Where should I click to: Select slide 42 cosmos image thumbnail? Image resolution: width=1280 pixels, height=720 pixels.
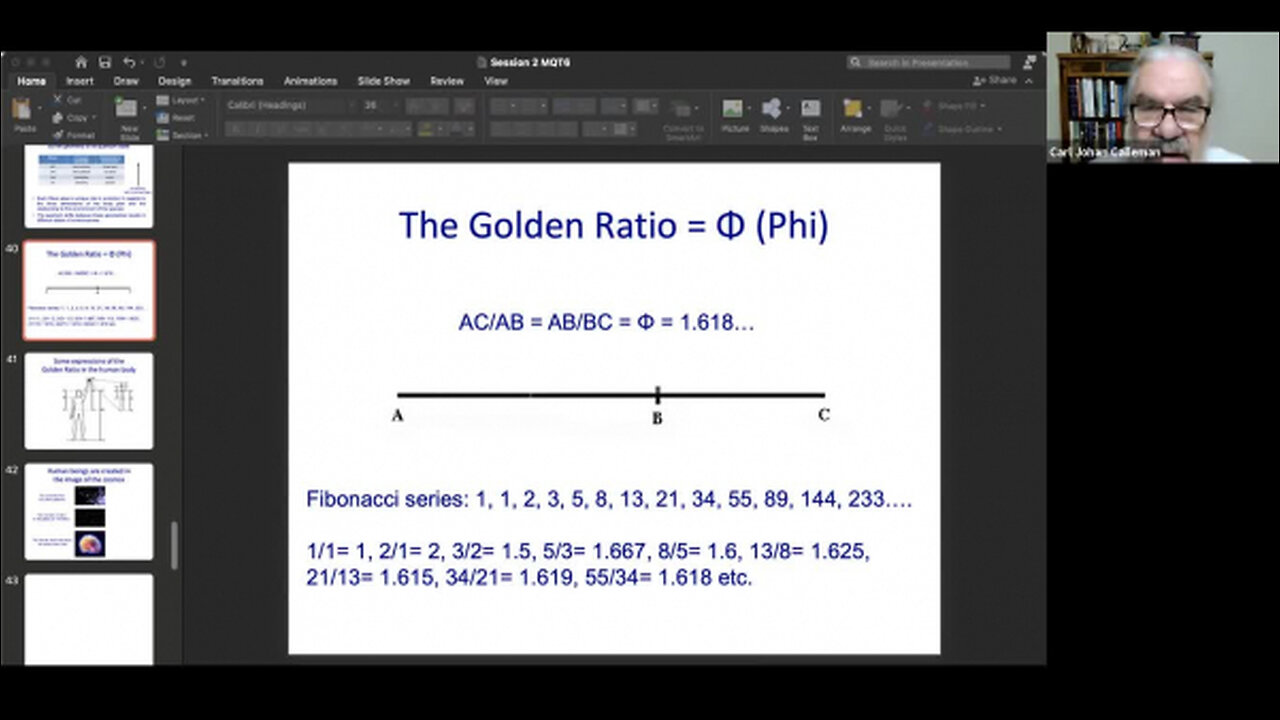coord(89,511)
